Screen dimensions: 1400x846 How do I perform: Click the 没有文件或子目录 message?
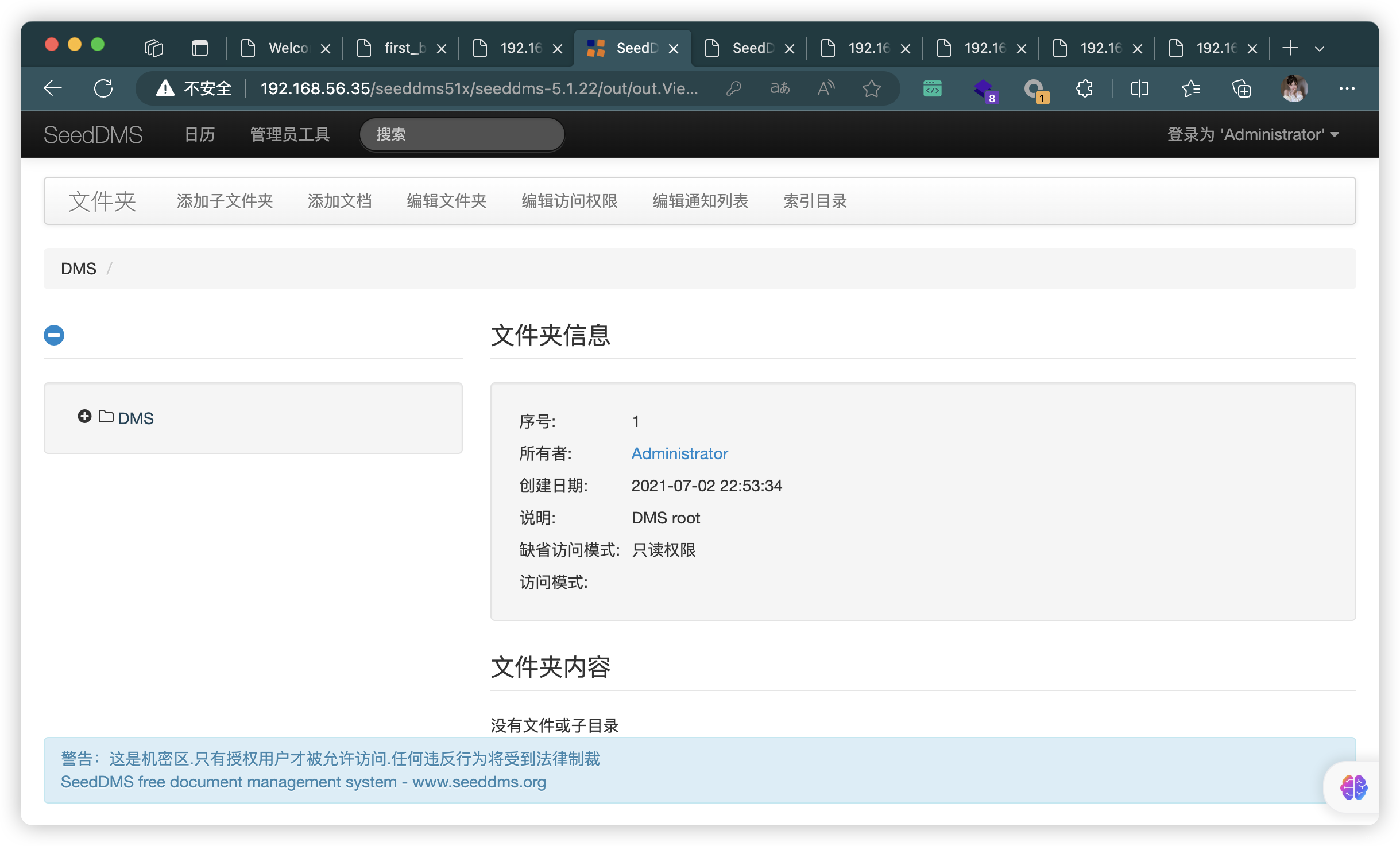(x=554, y=725)
